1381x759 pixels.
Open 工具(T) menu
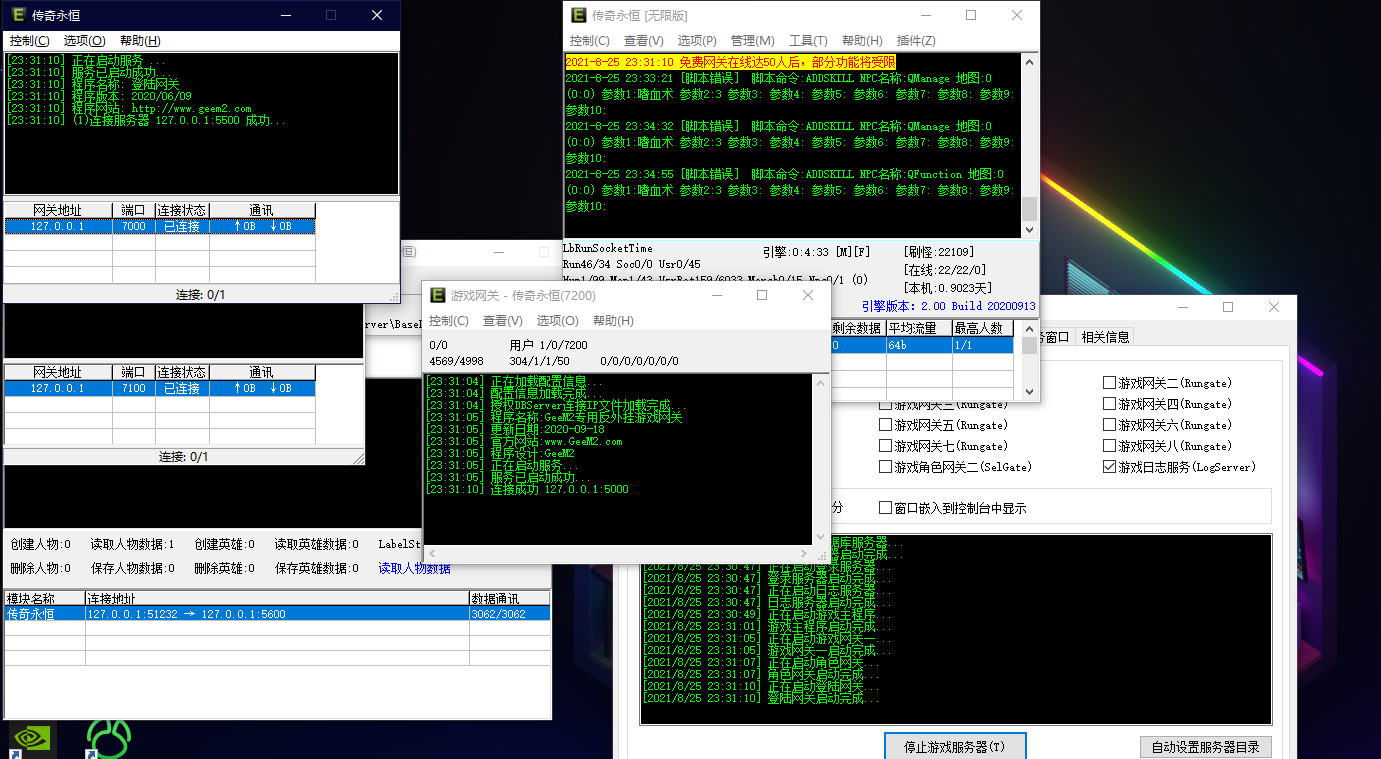pos(808,41)
